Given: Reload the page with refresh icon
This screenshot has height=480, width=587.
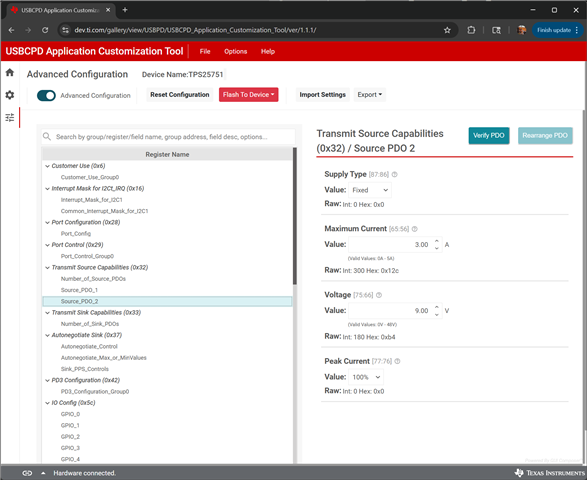Looking at the screenshot, I should point(45,30).
